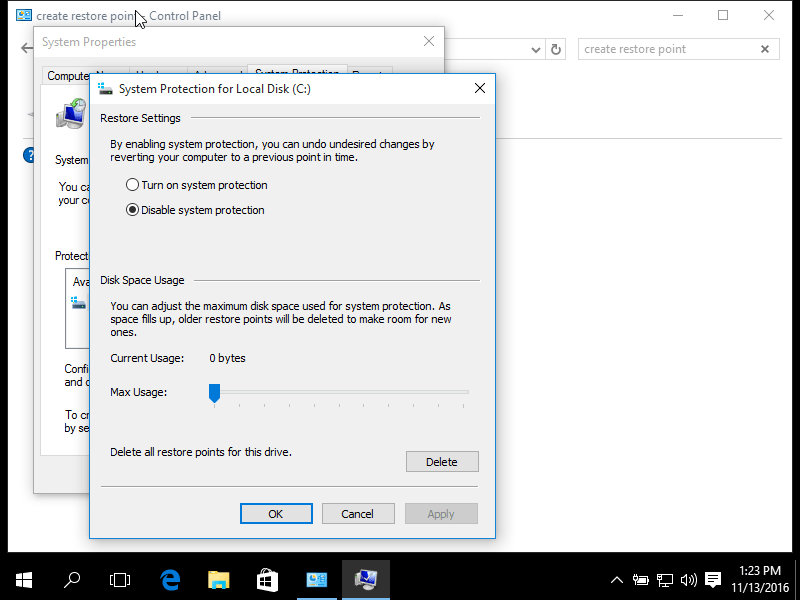Click the network icon in the system tray
The width and height of the screenshot is (800, 600).
coord(664,579)
